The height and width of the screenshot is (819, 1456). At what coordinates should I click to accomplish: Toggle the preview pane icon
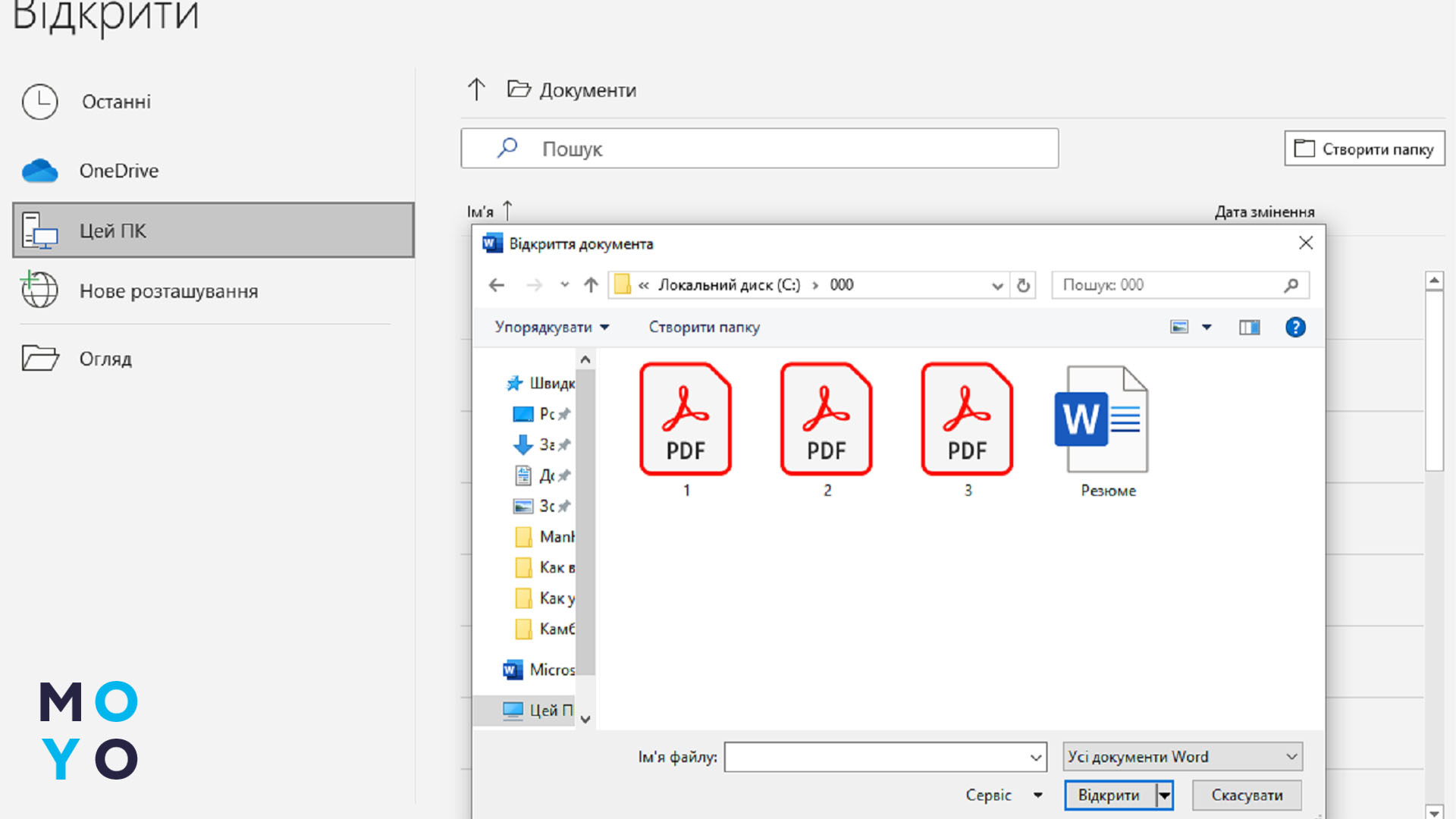pyautogui.click(x=1249, y=327)
